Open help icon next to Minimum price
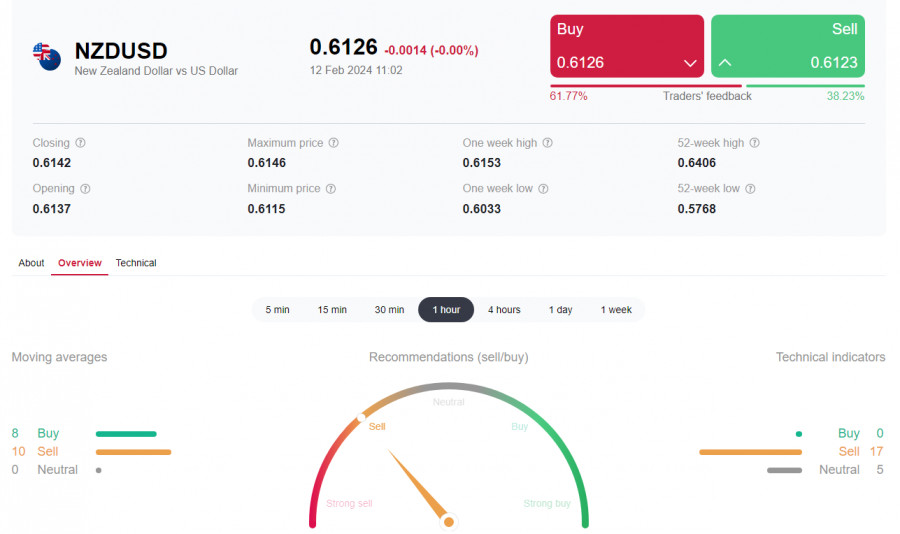This screenshot has width=900, height=534. (x=331, y=188)
